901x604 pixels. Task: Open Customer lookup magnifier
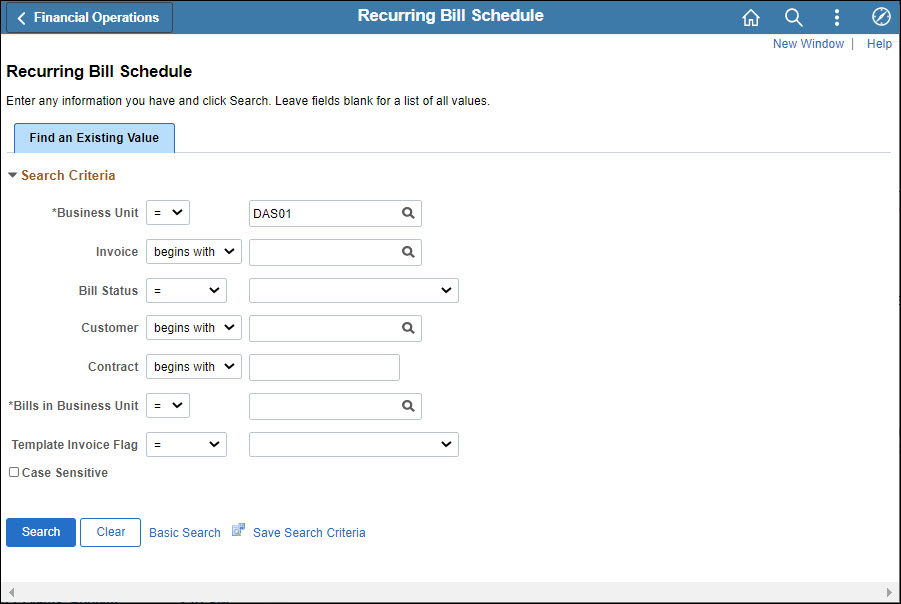pos(408,328)
